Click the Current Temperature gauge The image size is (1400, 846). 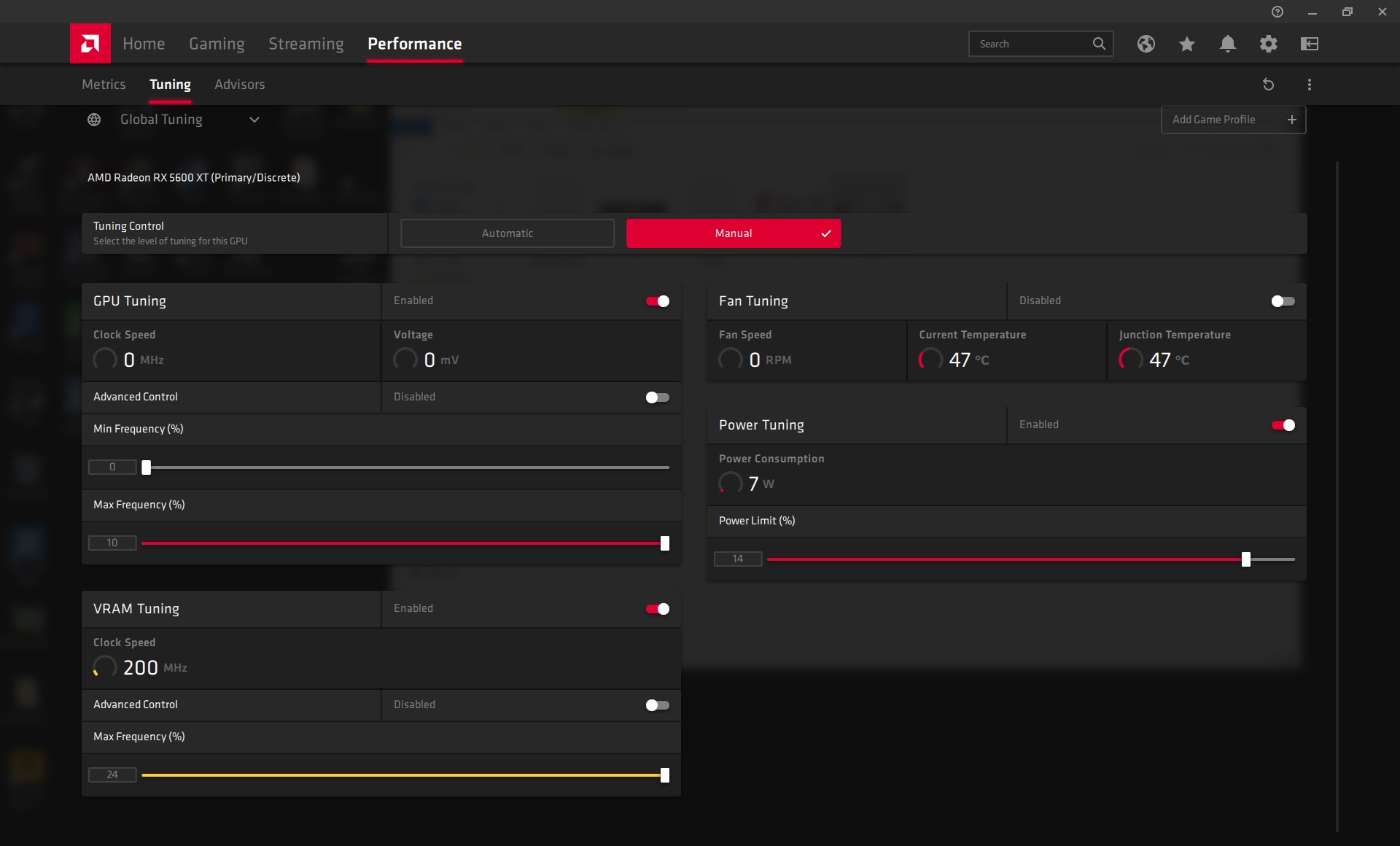(x=930, y=359)
